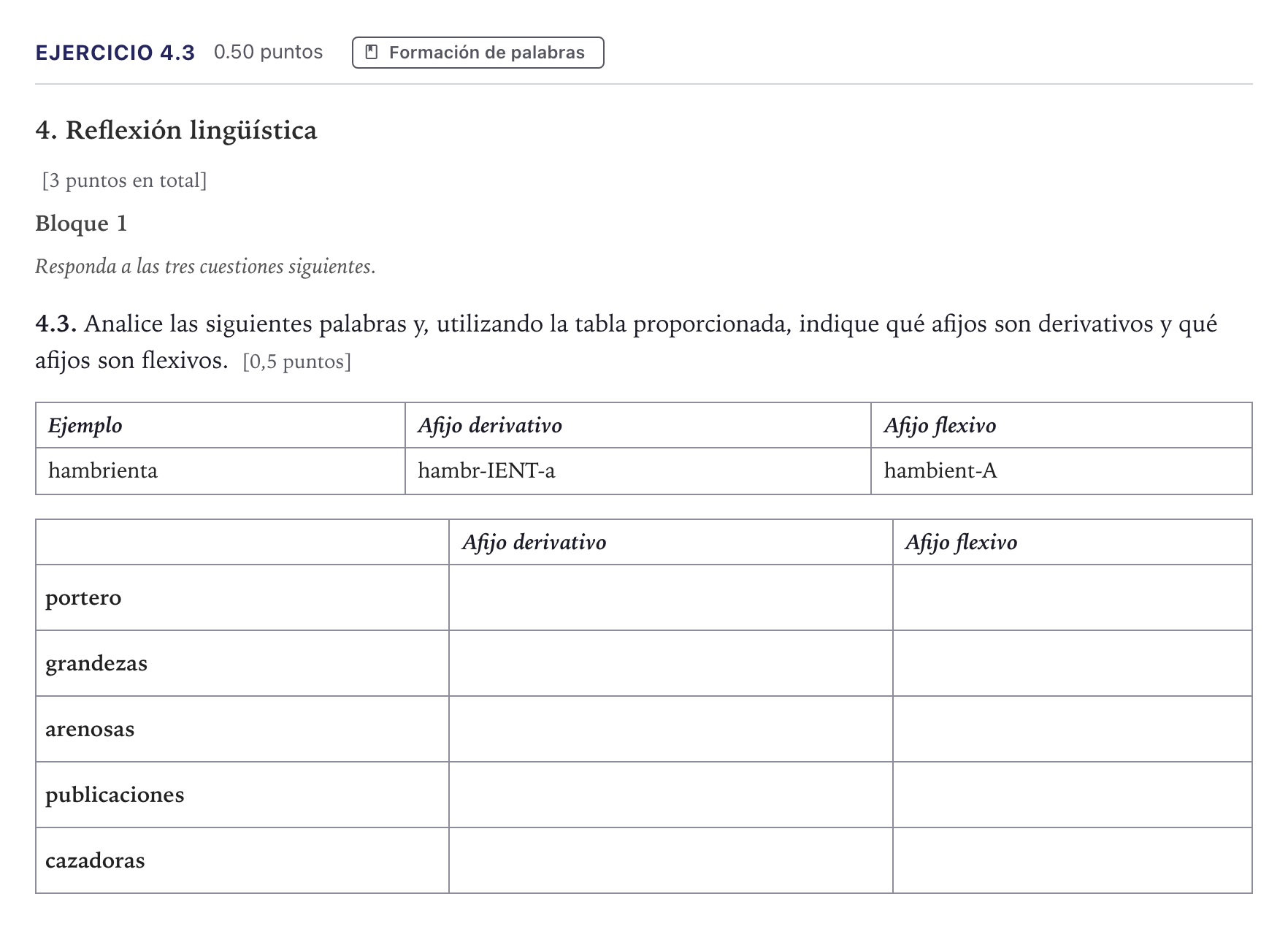Click the word cazadoras in the table
This screenshot has width=1288, height=929.
click(x=95, y=860)
